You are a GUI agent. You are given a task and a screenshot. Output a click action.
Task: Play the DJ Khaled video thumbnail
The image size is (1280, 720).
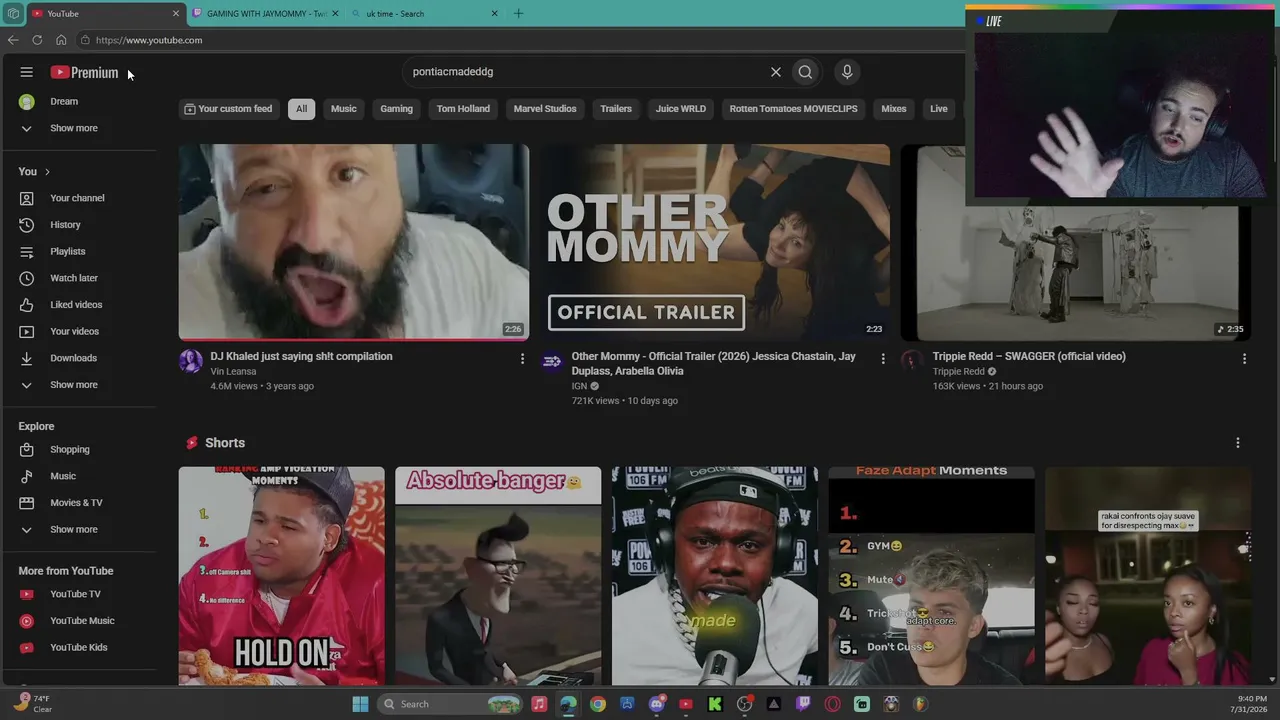point(354,242)
